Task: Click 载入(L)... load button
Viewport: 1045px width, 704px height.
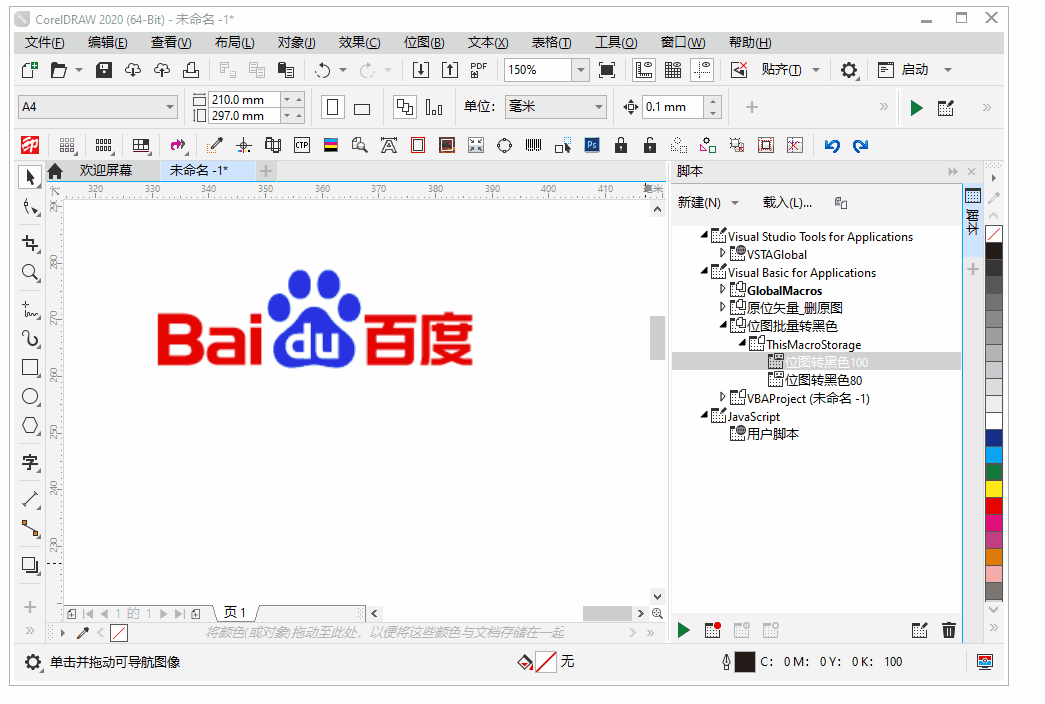Action: 787,203
